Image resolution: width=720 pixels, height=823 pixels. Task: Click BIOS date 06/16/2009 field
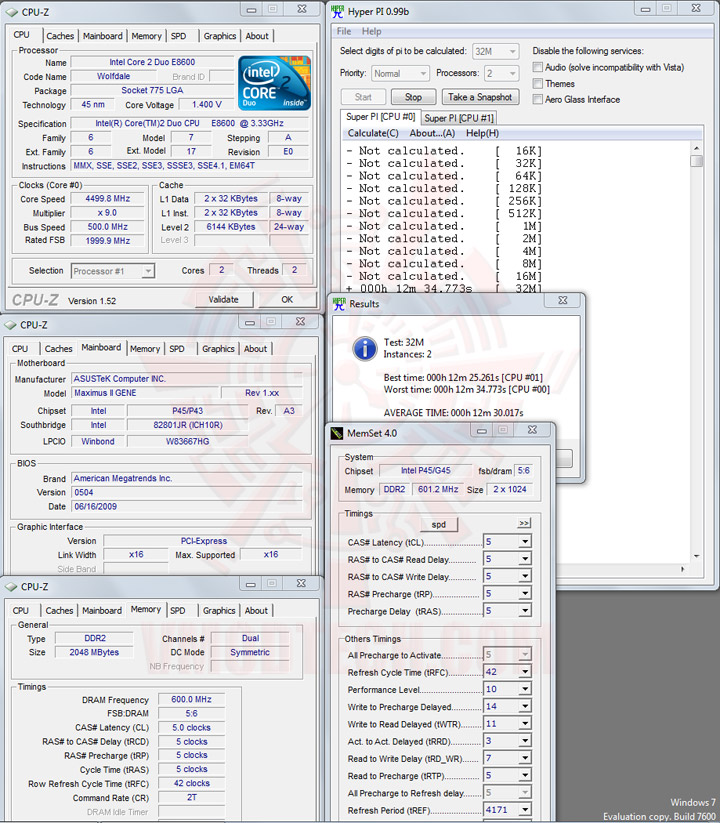point(187,507)
